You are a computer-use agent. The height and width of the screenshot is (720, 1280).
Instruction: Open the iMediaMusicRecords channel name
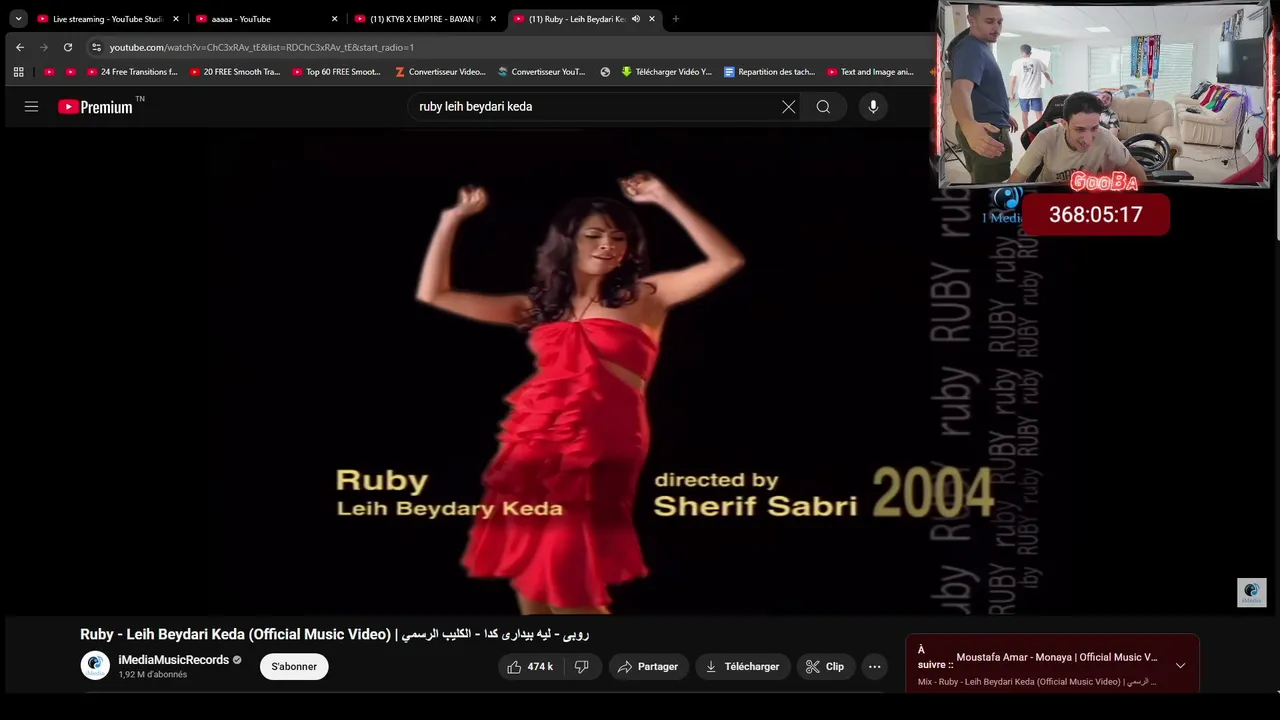(174, 660)
